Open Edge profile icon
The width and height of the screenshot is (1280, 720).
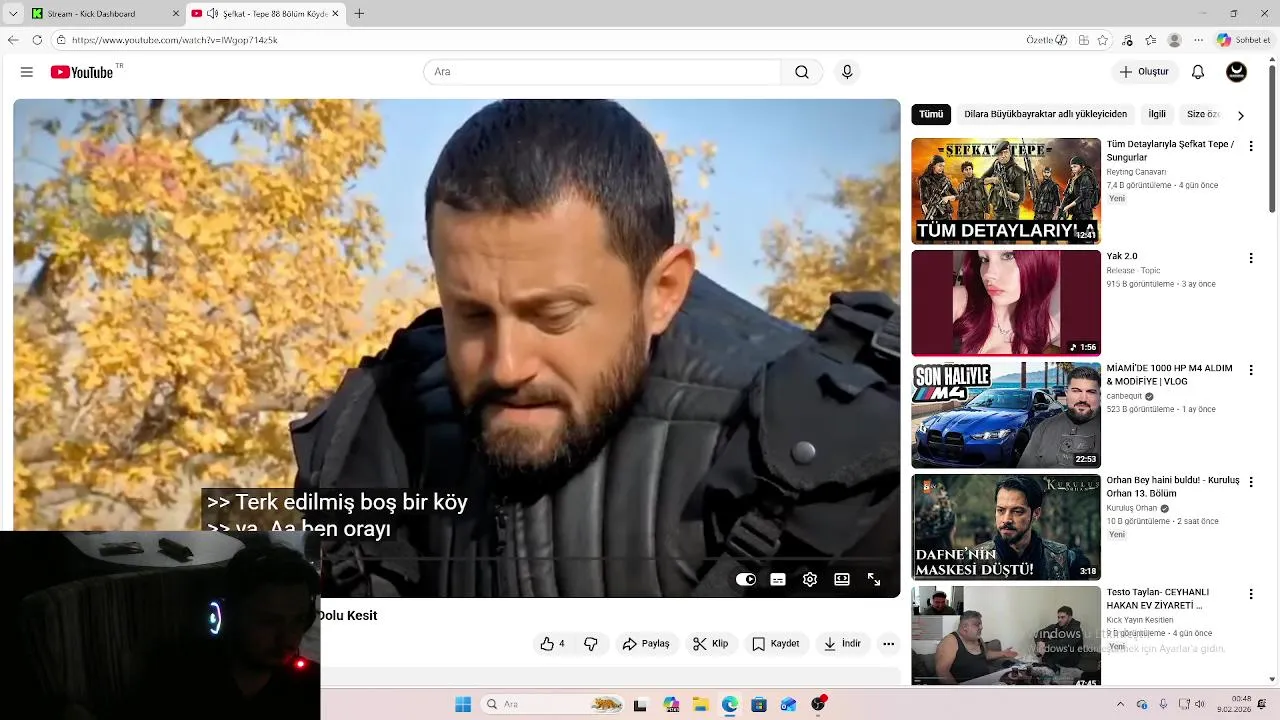(x=1175, y=40)
